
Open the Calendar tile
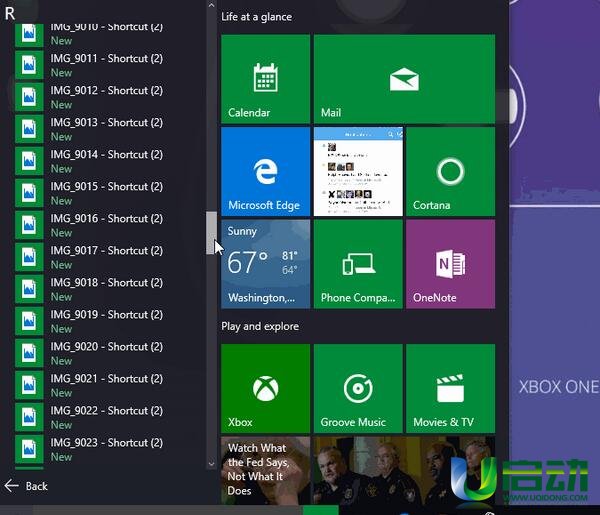pos(266,79)
